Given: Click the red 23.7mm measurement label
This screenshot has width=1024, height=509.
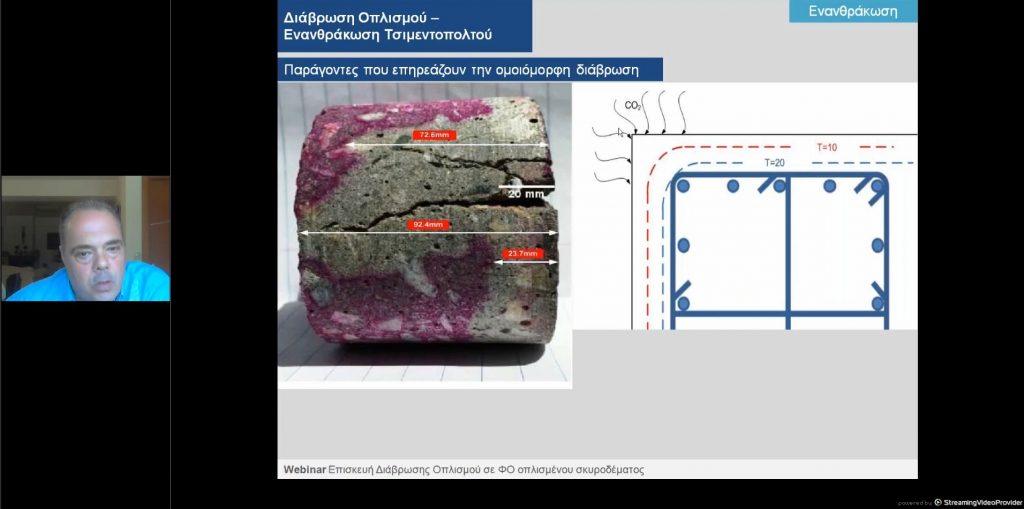Looking at the screenshot, I should click(521, 254).
